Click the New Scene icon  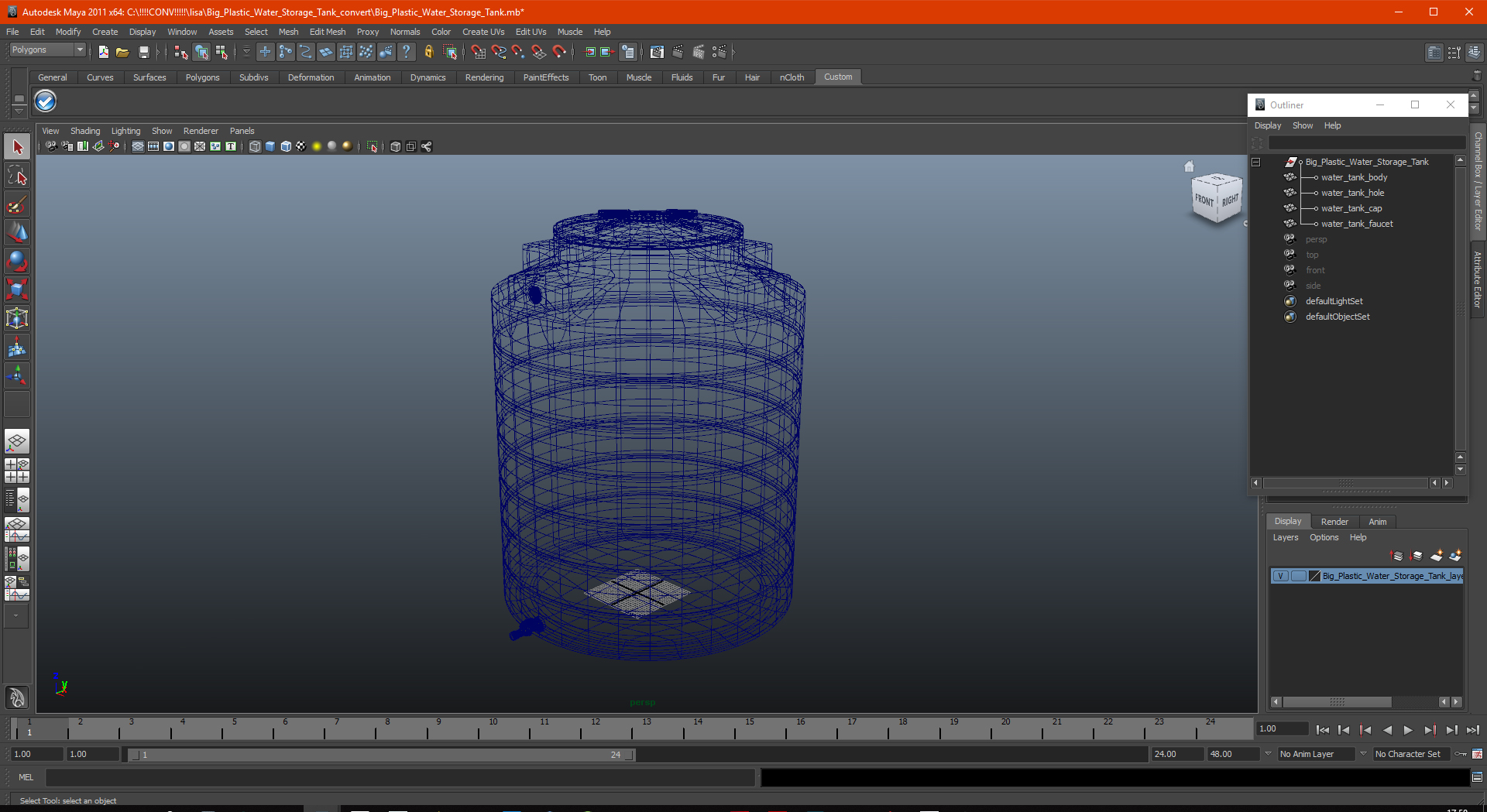(x=103, y=52)
